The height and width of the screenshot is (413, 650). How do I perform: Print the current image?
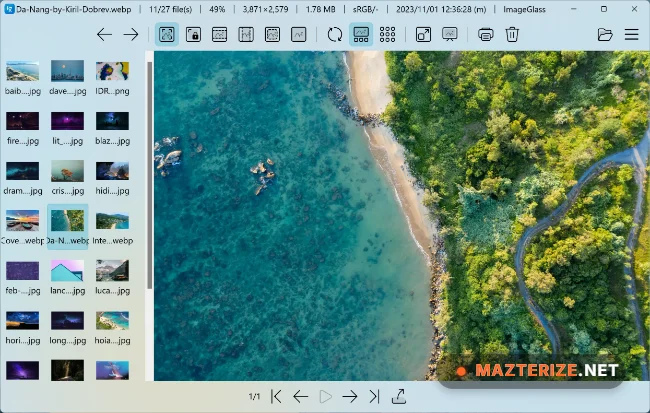(x=485, y=34)
